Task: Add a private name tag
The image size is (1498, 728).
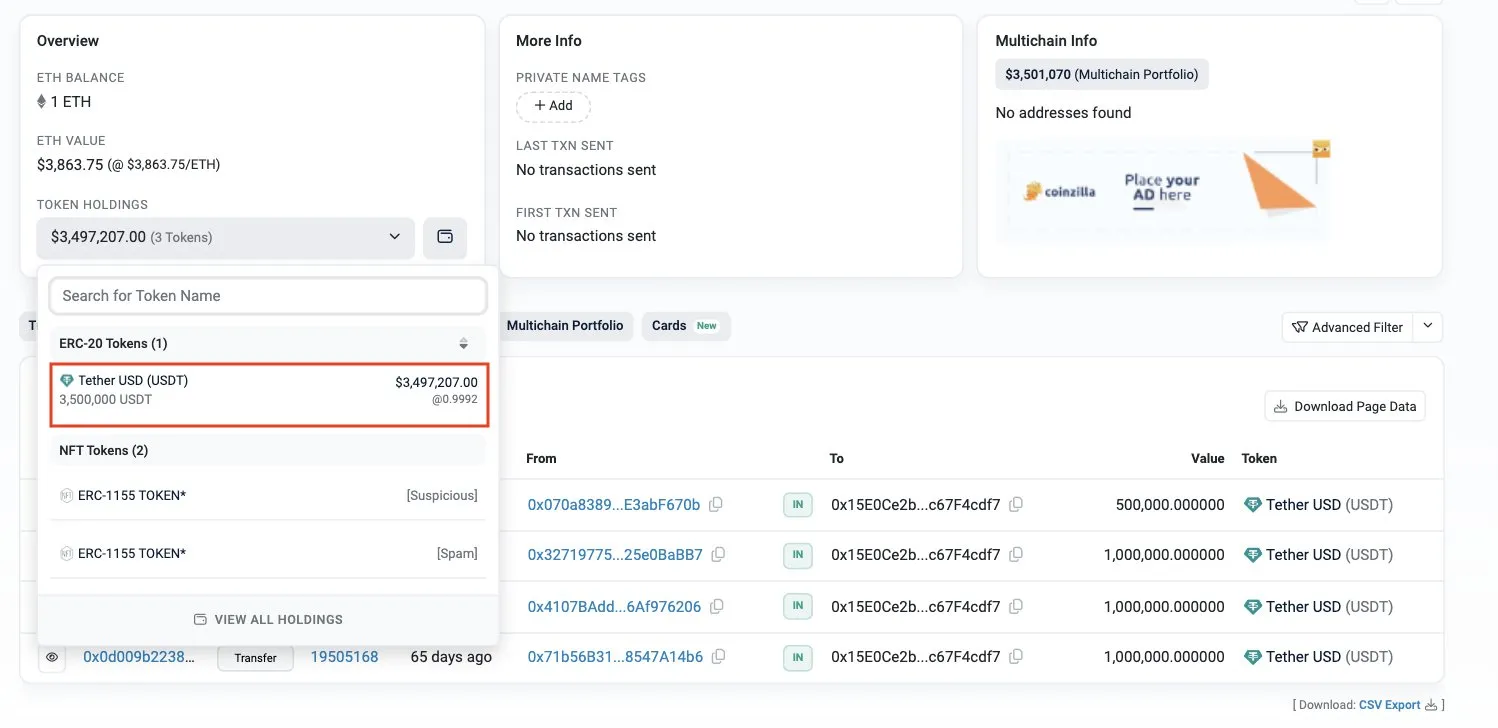Action: click(553, 106)
